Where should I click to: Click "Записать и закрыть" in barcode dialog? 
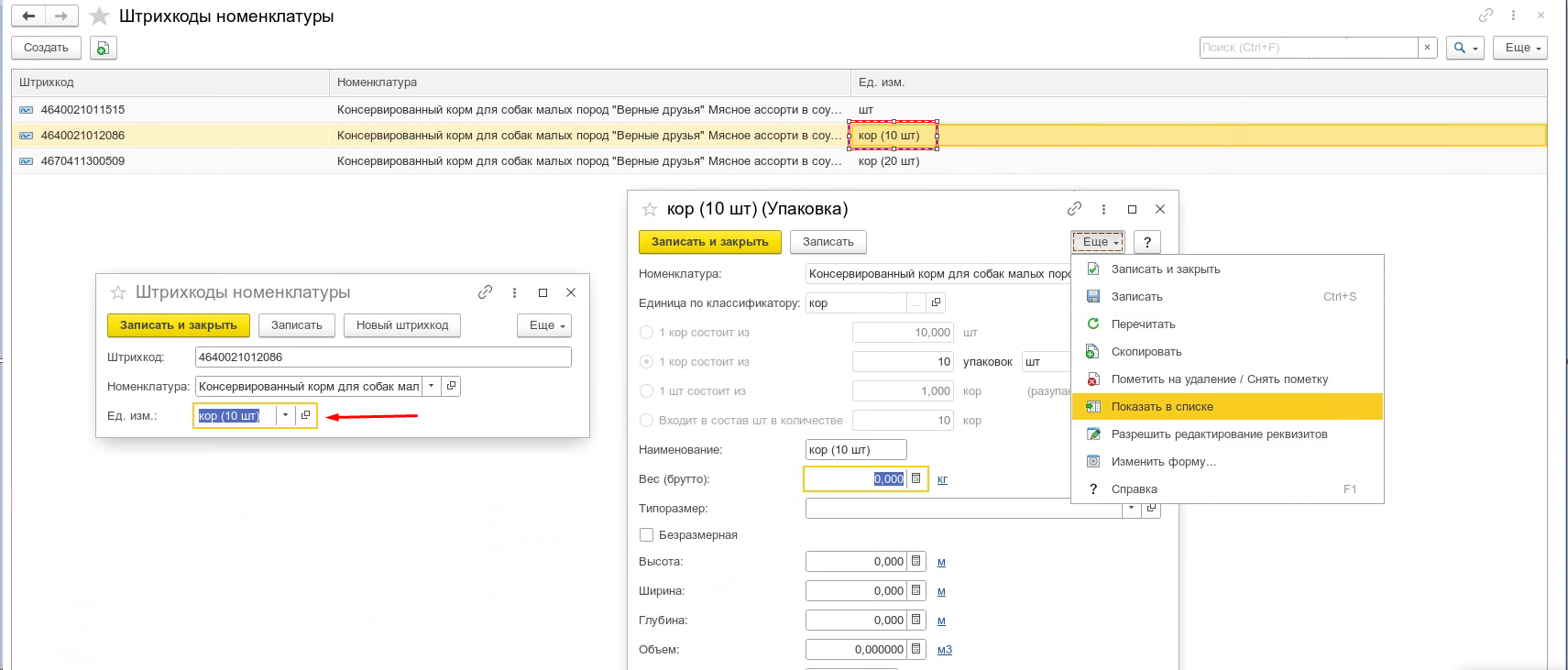click(x=179, y=325)
